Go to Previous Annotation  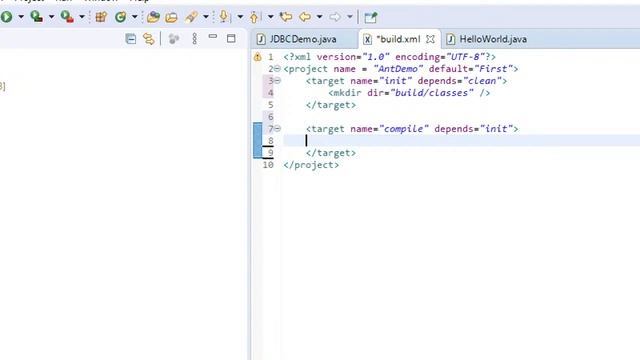pos(254,17)
